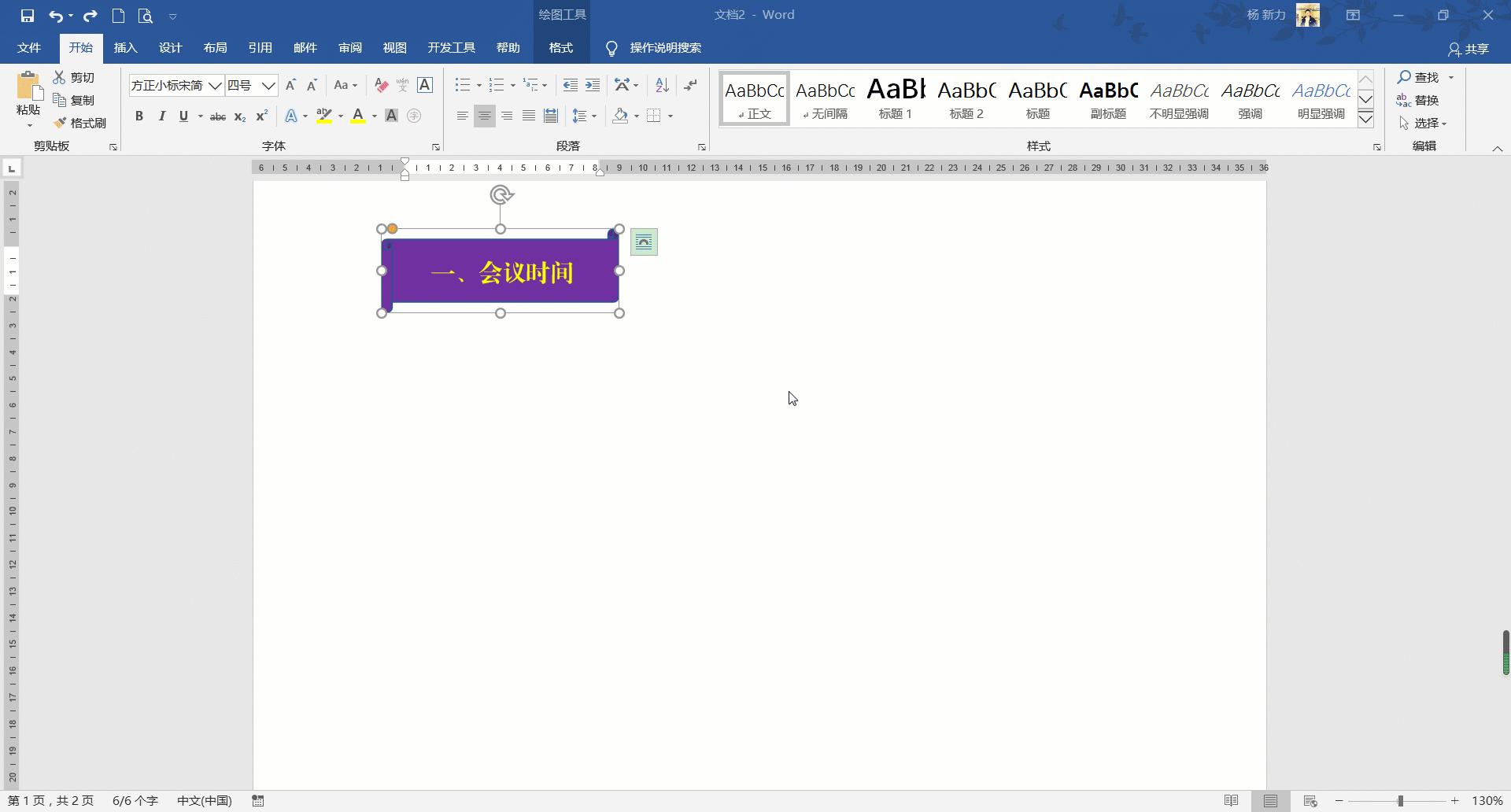The image size is (1511, 812).
Task: Click the clear formatting eraser icon
Action: pyautogui.click(x=382, y=85)
